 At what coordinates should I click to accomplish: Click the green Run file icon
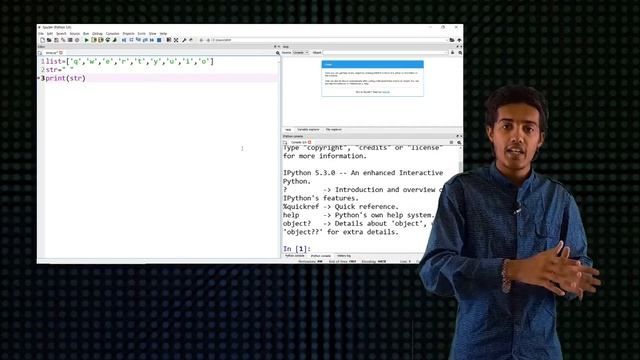coord(87,40)
